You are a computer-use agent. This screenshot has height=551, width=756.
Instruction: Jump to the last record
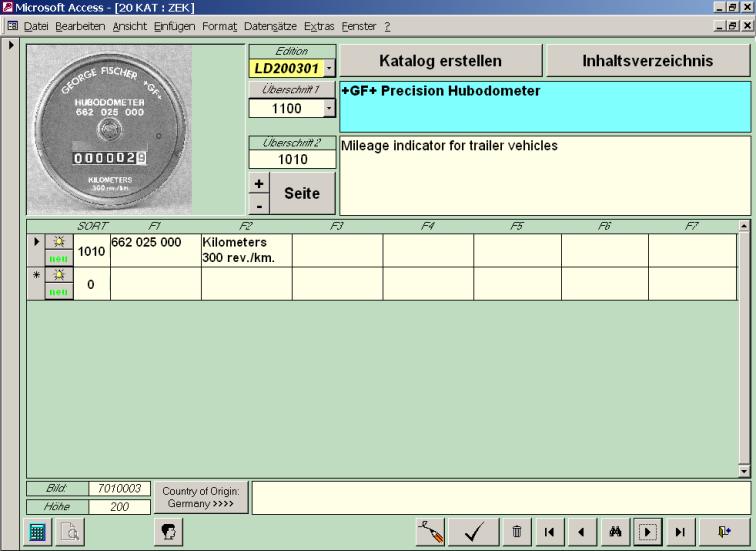tap(680, 533)
